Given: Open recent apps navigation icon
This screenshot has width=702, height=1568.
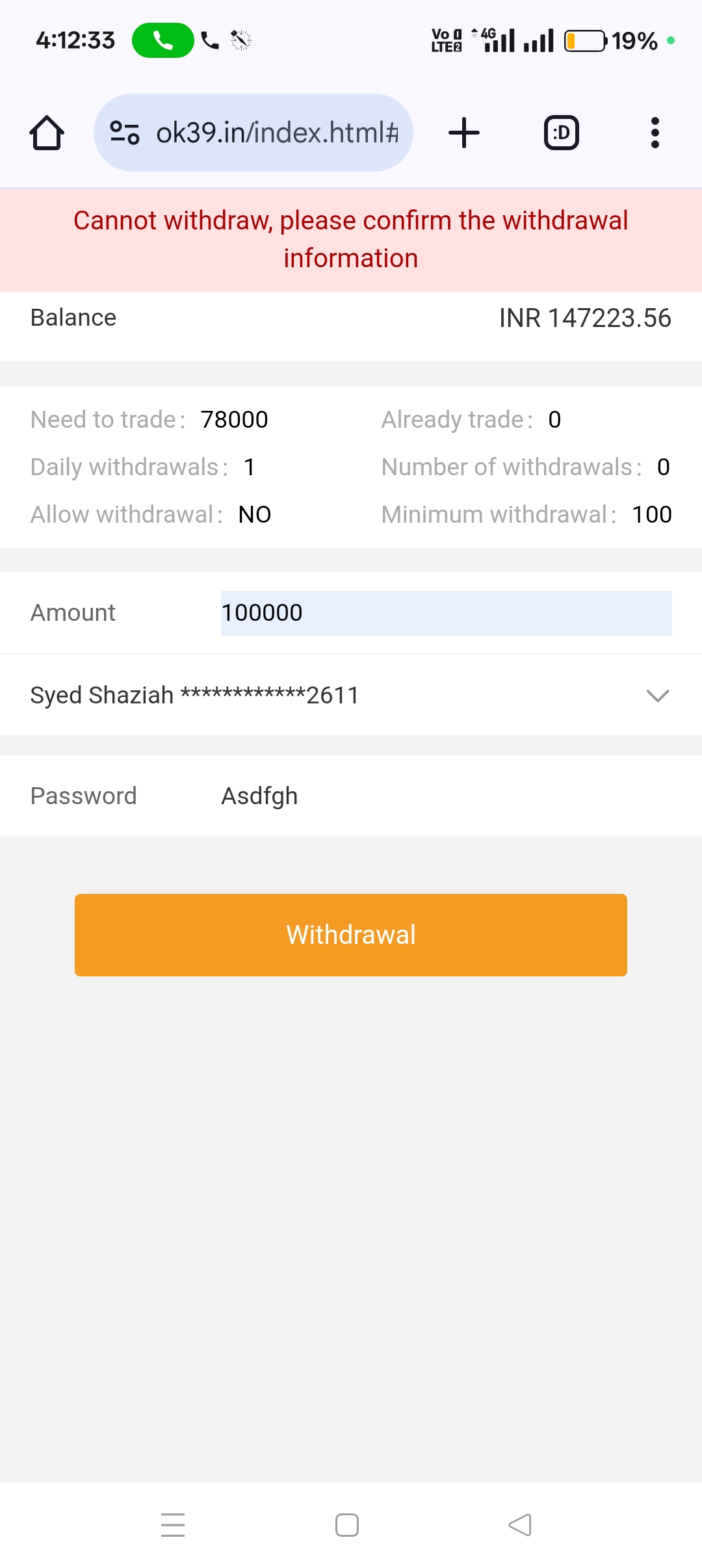Looking at the screenshot, I should click(x=173, y=1524).
